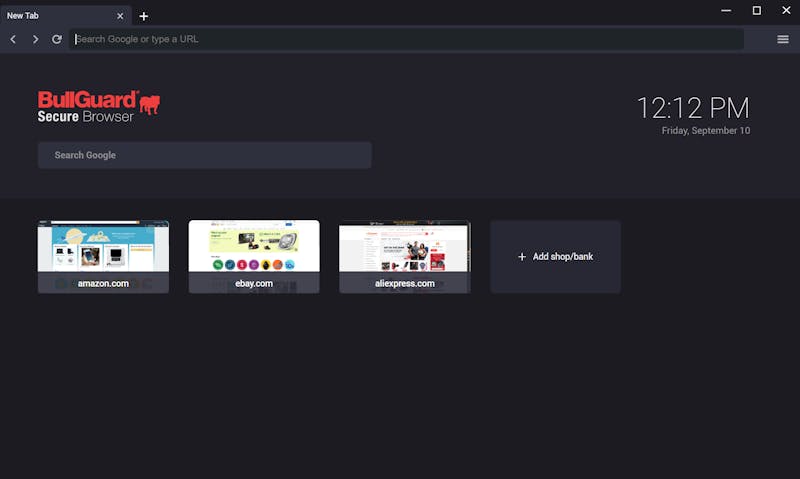Close the browser window

tap(786, 10)
